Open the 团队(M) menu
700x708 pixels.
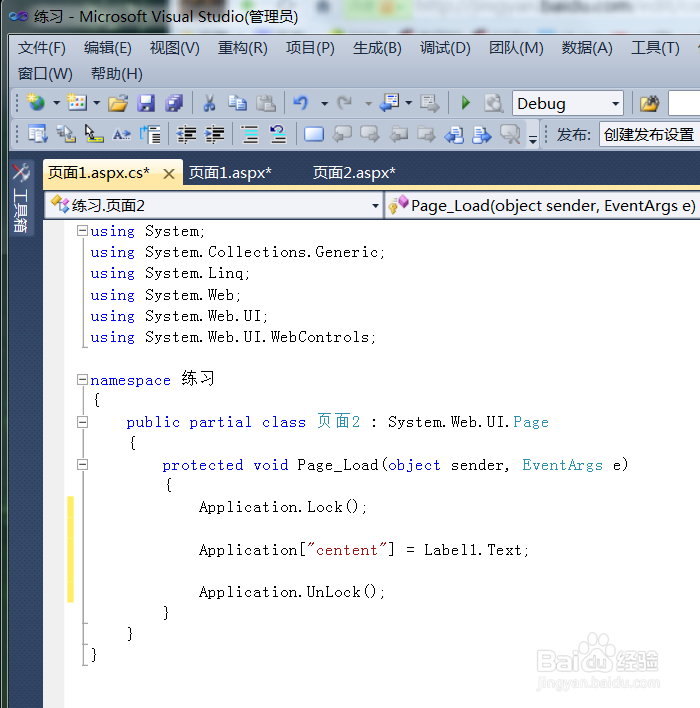[x=516, y=47]
